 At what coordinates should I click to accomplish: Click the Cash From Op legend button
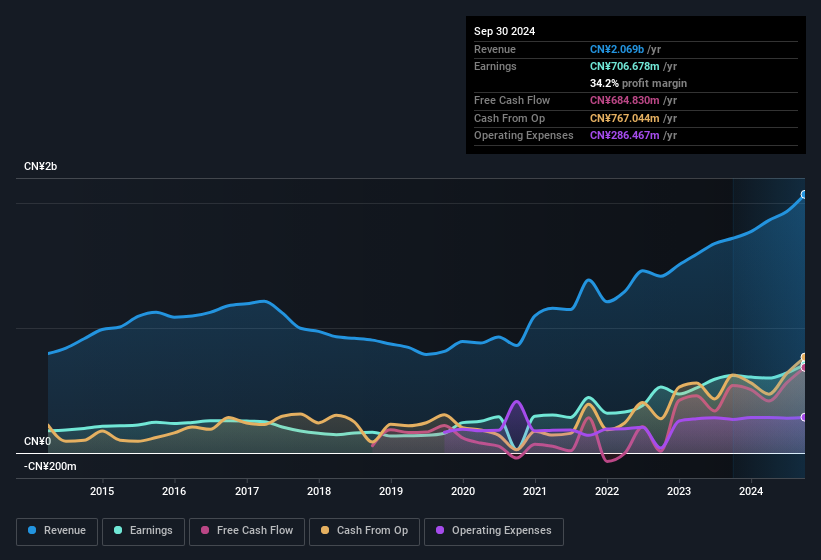point(364,531)
